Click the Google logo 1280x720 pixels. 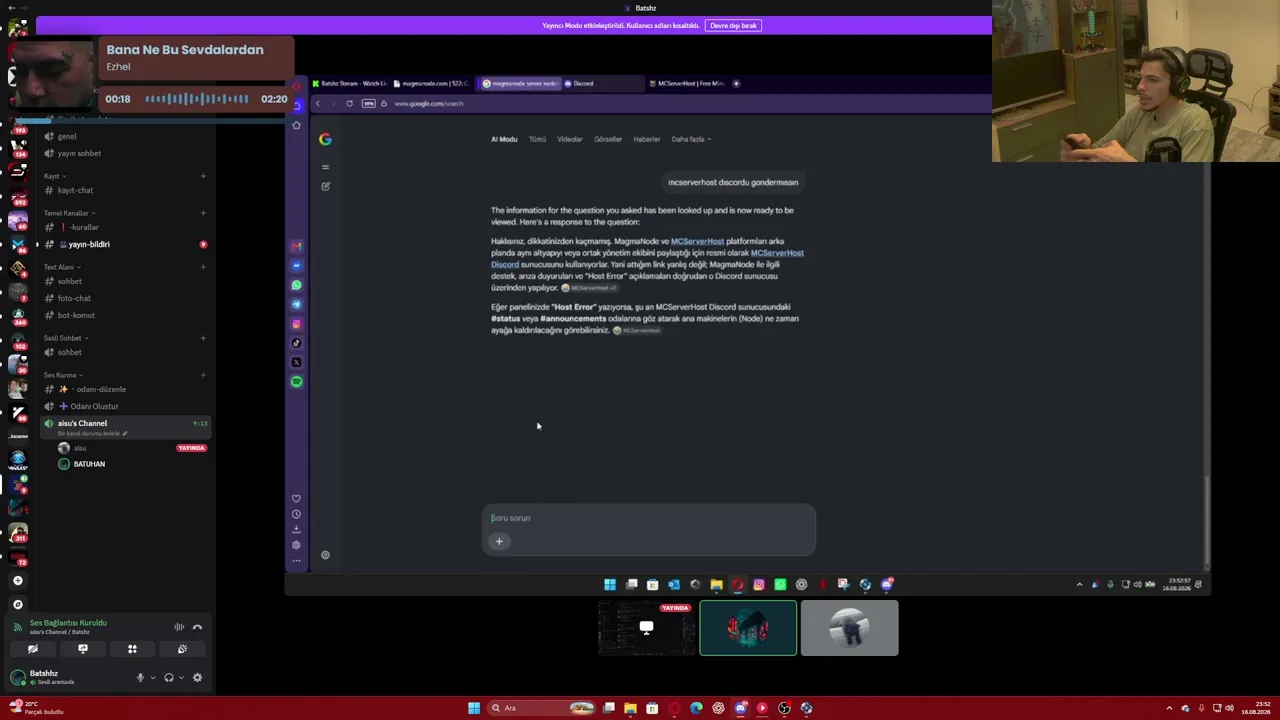(x=325, y=139)
